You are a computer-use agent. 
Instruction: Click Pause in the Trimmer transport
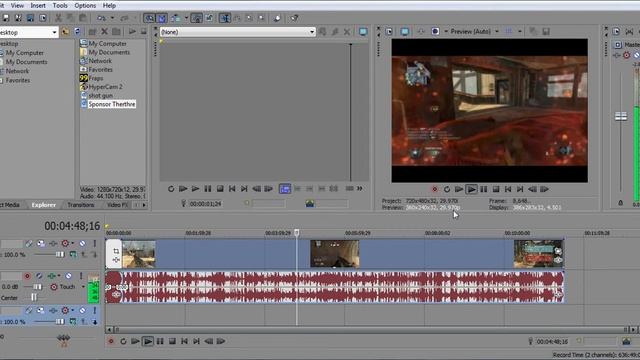click(x=208, y=189)
